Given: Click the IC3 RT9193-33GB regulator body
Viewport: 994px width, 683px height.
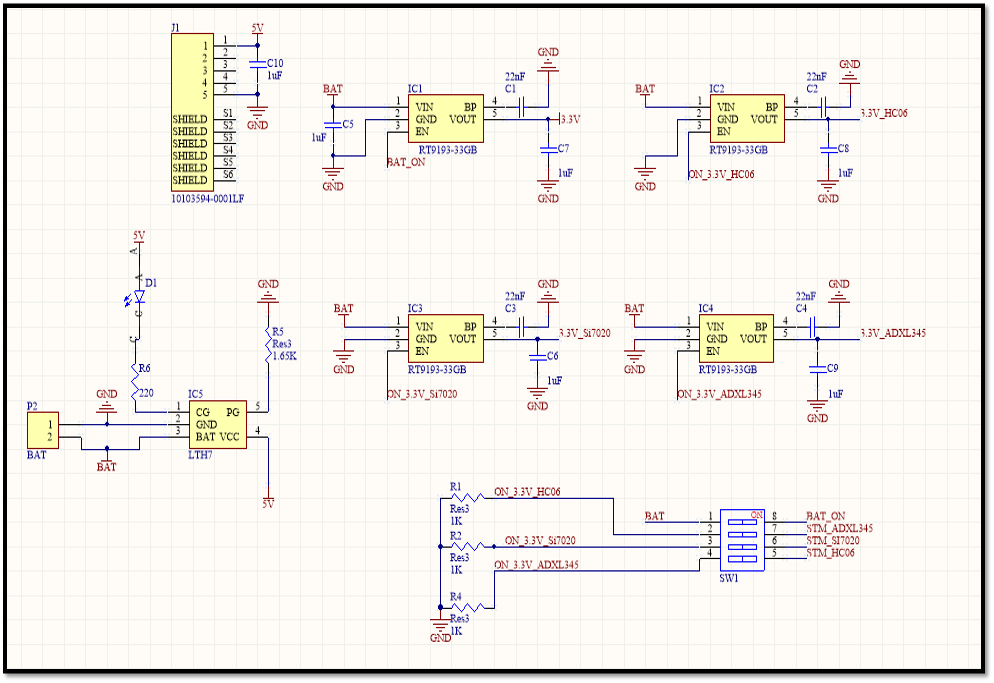Looking at the screenshot, I should (445, 339).
